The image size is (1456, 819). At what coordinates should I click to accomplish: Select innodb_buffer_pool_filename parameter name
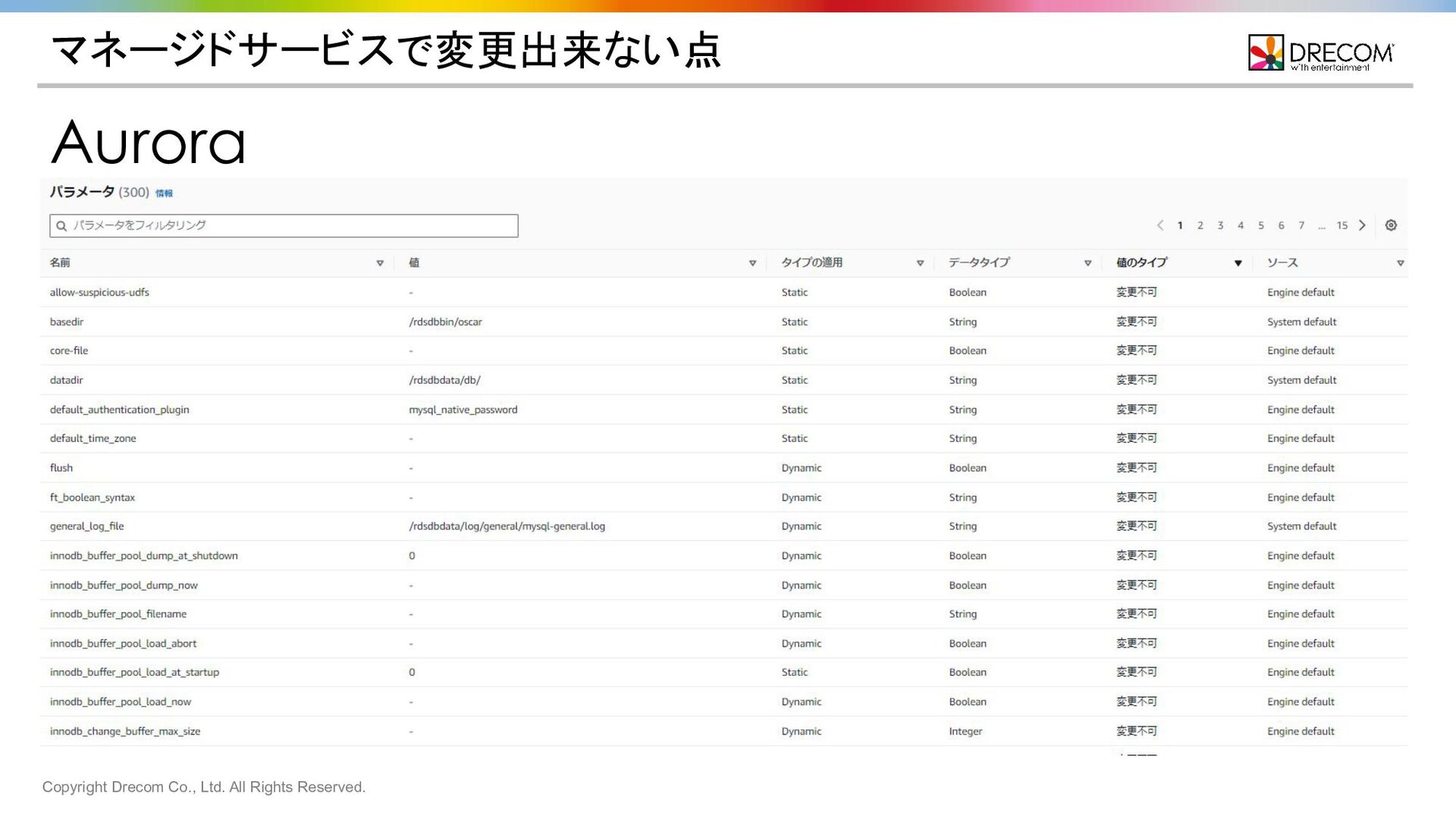click(118, 614)
